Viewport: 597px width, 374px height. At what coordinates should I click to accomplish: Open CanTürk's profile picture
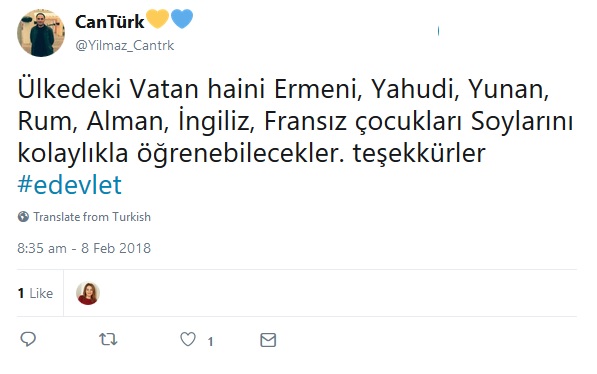(x=41, y=33)
